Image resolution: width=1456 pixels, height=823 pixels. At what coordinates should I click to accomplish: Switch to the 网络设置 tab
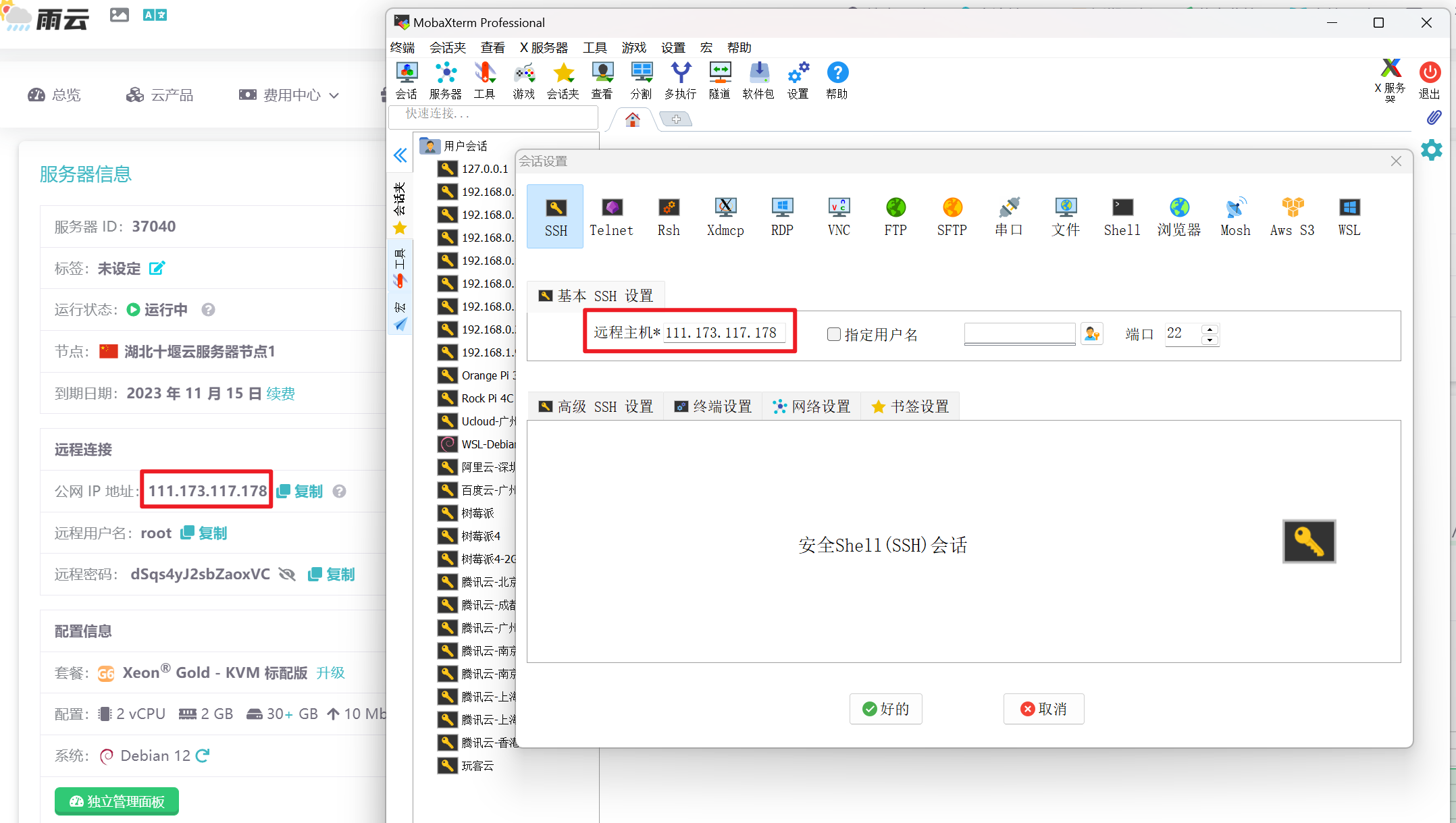(812, 406)
